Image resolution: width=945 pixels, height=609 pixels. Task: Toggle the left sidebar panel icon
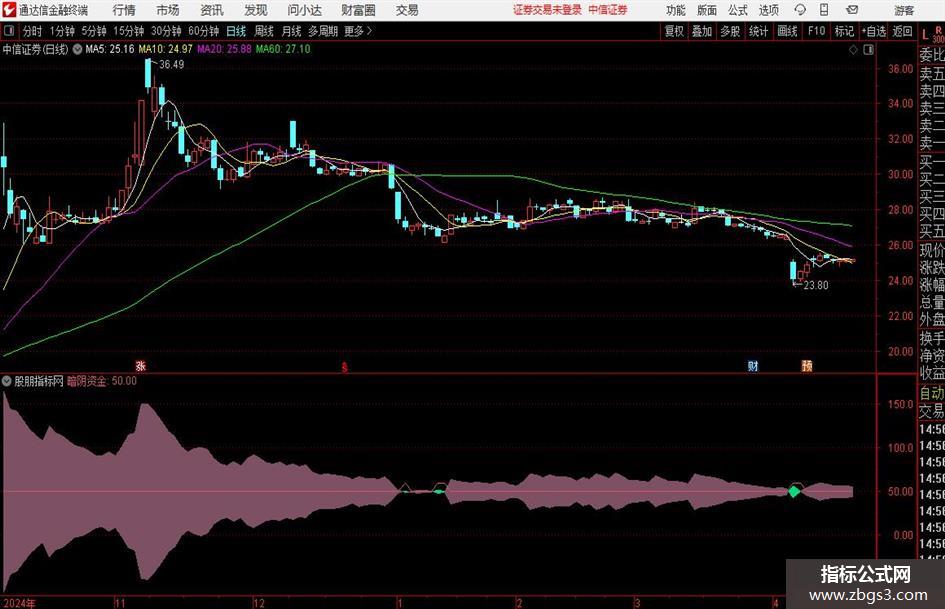tap(9, 31)
